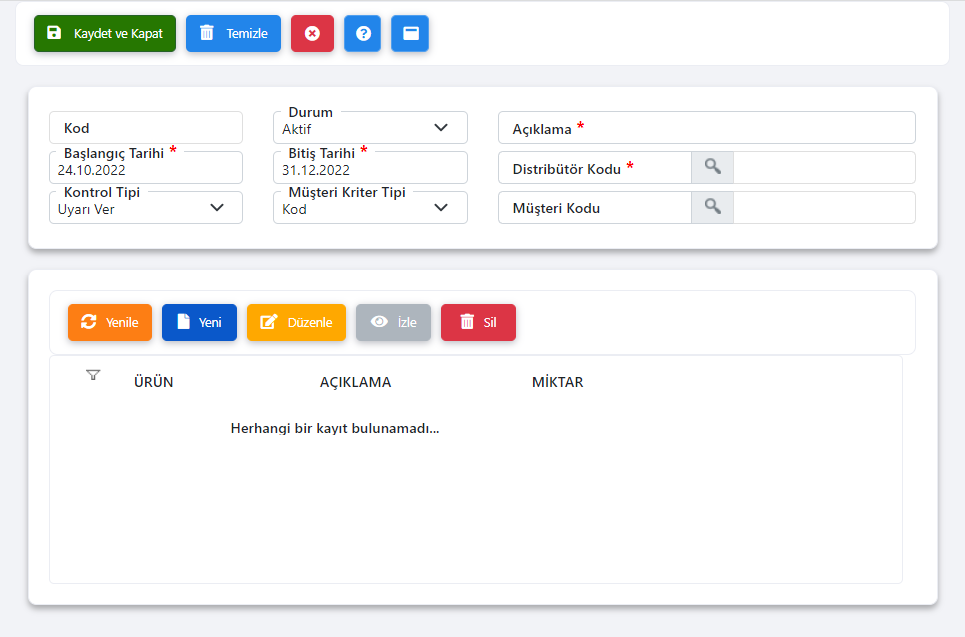Click the orange Yenile refresh button
Viewport: 965px width, 637px height.
[x=110, y=322]
